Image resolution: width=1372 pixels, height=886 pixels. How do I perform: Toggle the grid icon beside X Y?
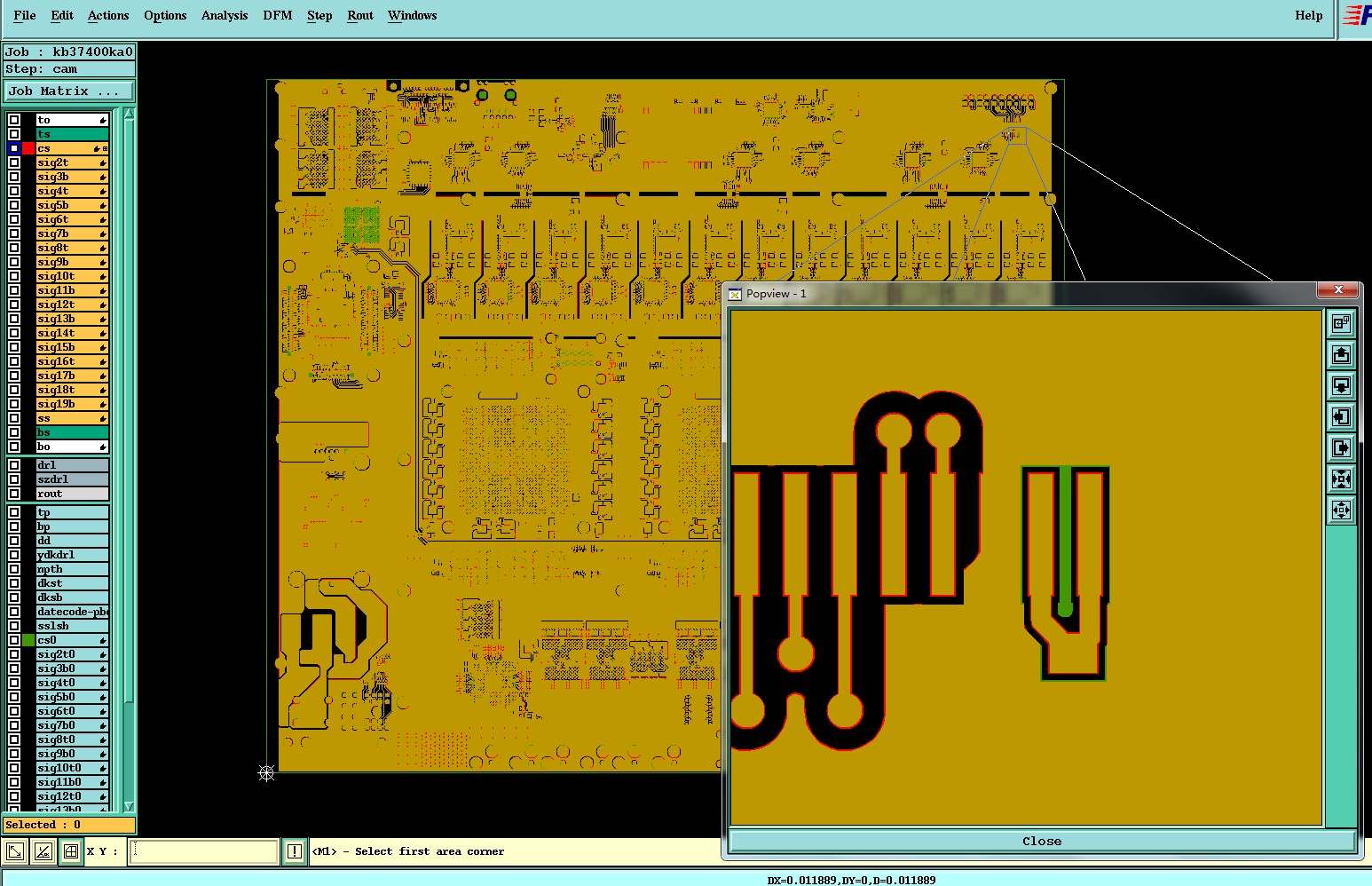tap(70, 851)
